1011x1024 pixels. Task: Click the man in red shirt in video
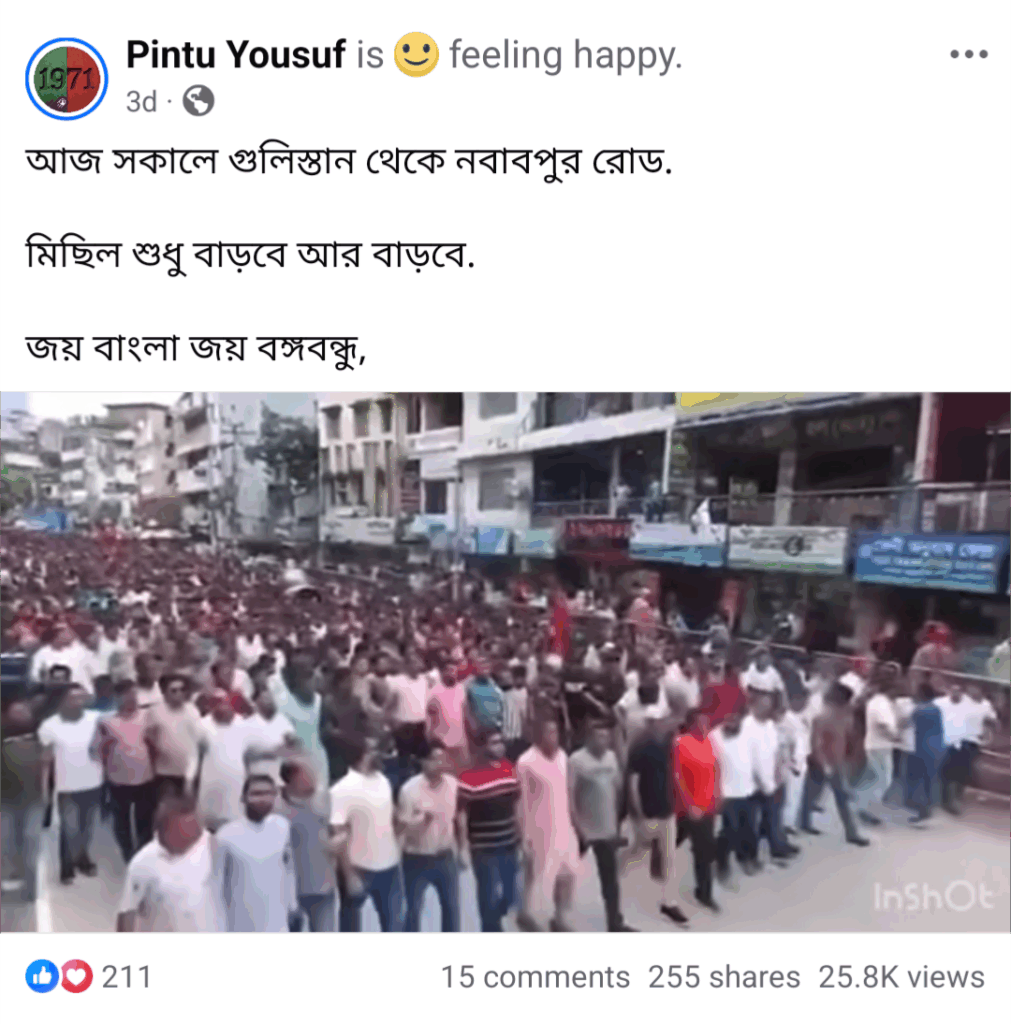[696, 776]
